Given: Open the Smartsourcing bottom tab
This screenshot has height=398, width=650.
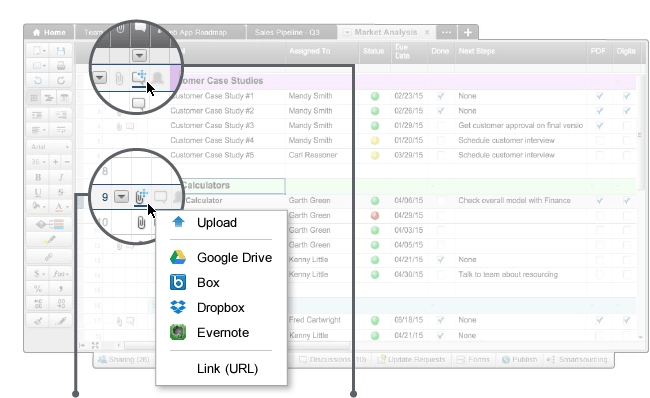Looking at the screenshot, I should click(577, 359).
